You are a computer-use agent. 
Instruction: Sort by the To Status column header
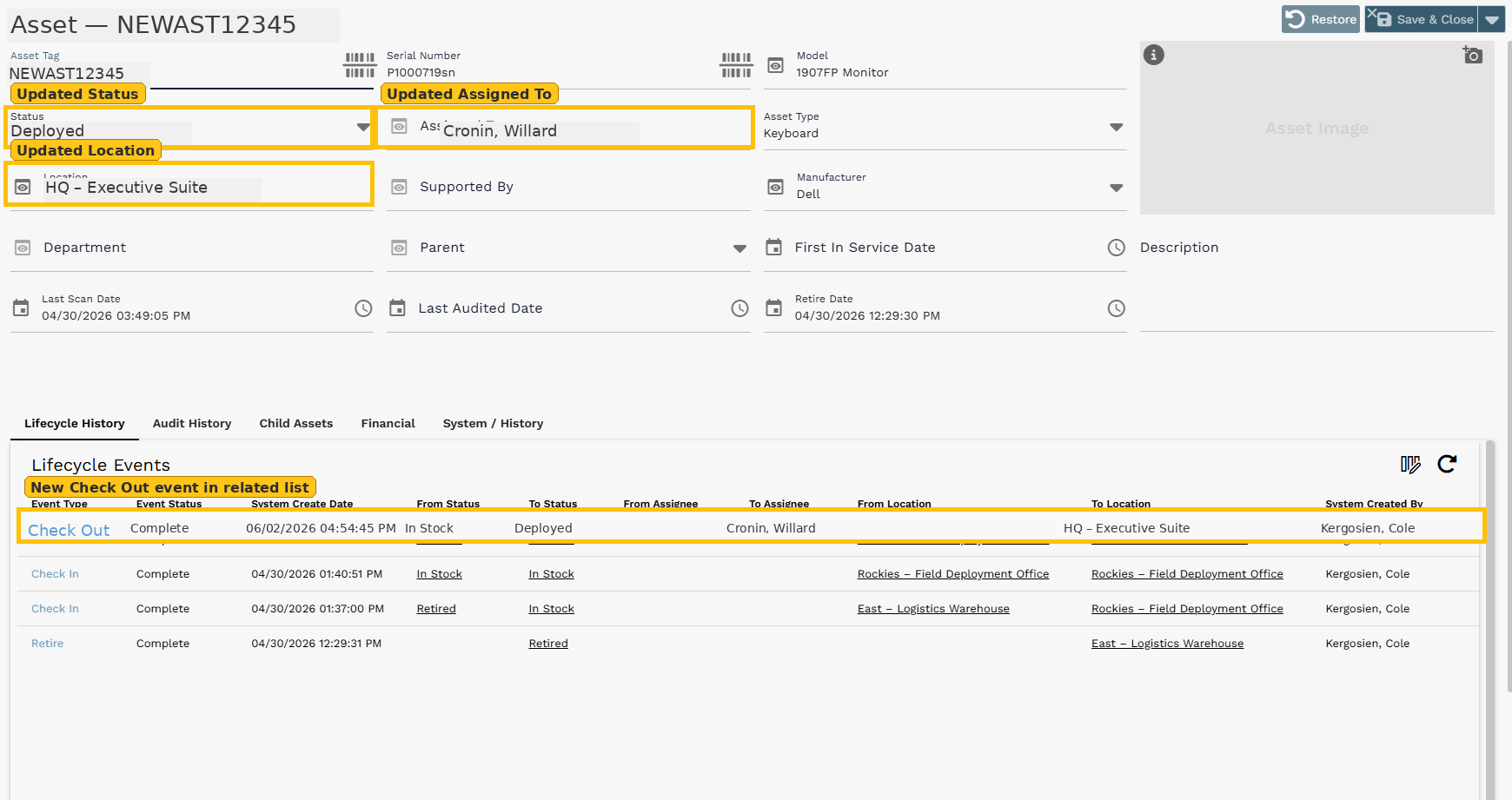[x=553, y=504]
